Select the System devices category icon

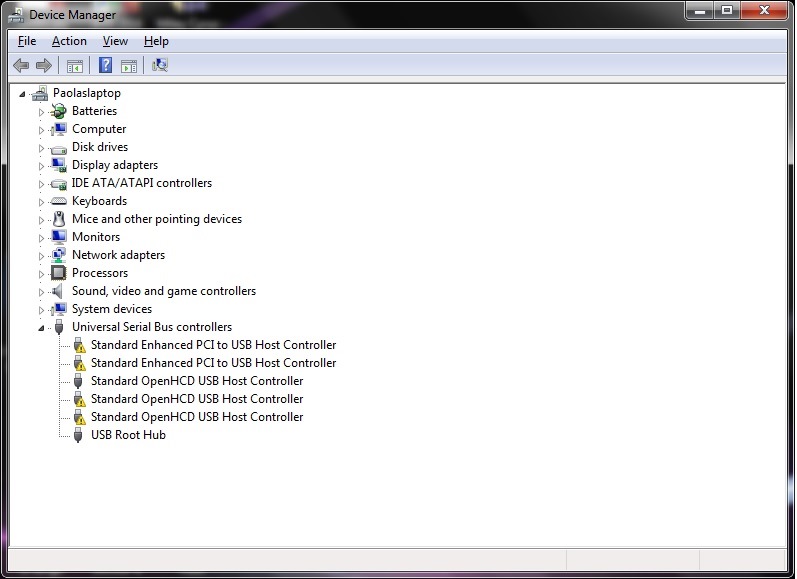(x=59, y=309)
